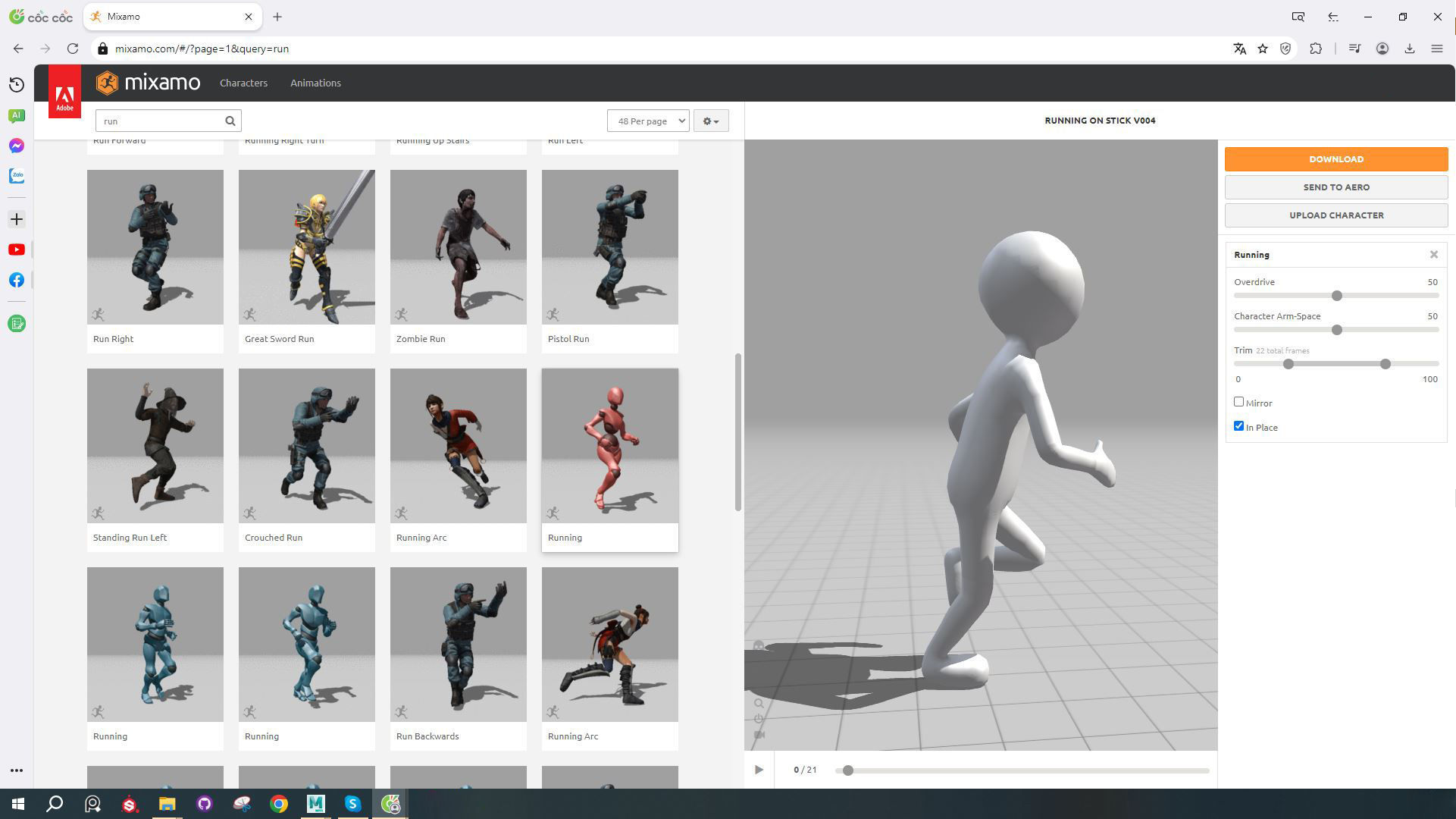Open the Characters tab
The width and height of the screenshot is (1456, 819).
(243, 83)
